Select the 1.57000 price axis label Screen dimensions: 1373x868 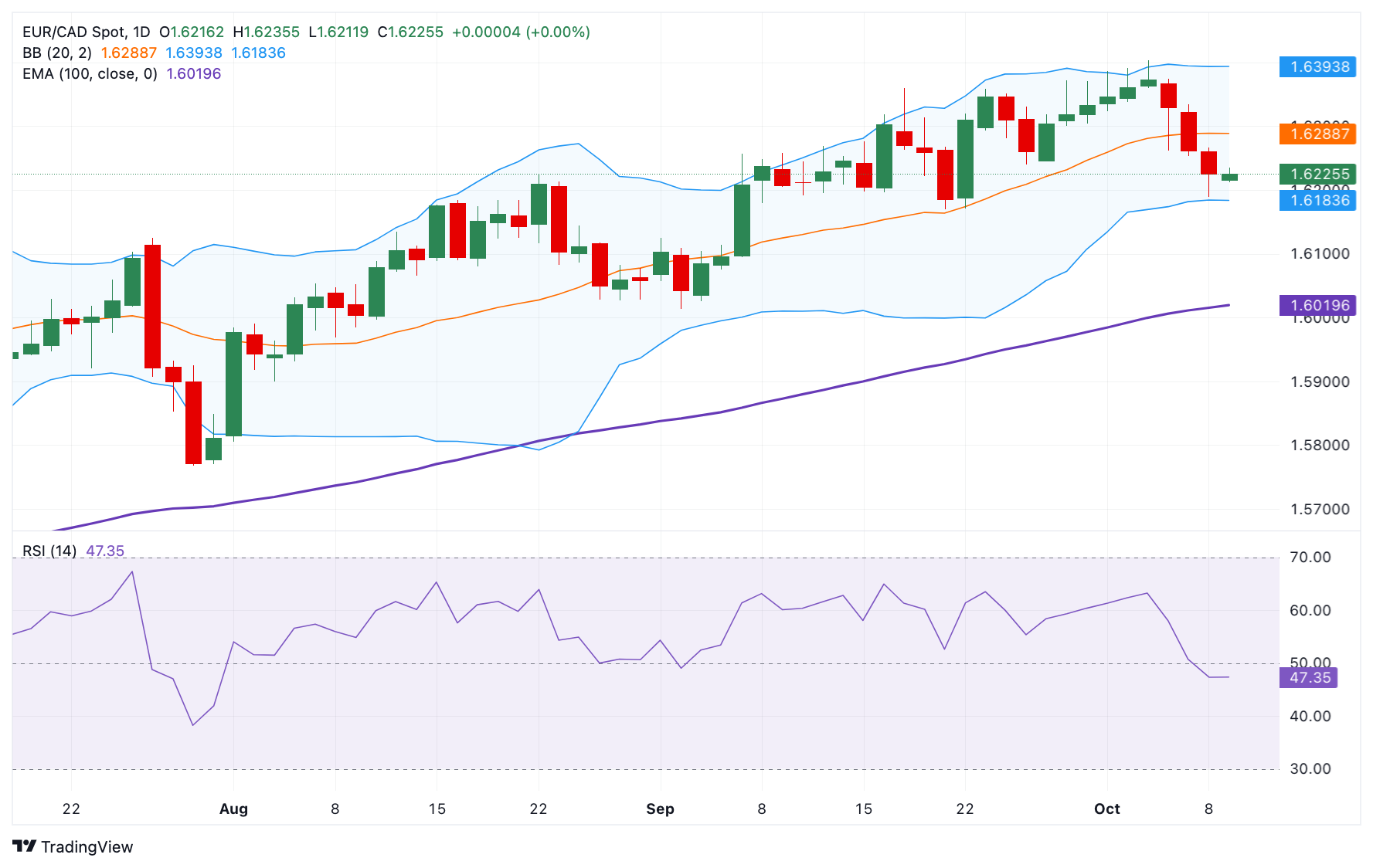tap(1320, 509)
